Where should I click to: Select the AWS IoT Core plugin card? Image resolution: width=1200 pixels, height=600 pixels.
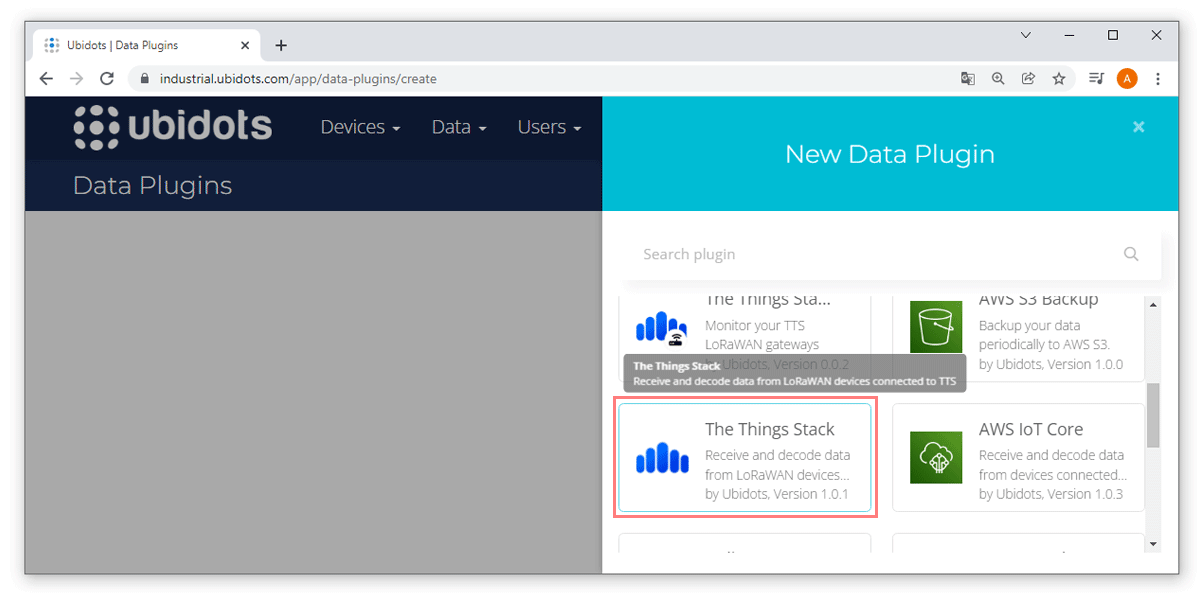pyautogui.click(x=1018, y=458)
